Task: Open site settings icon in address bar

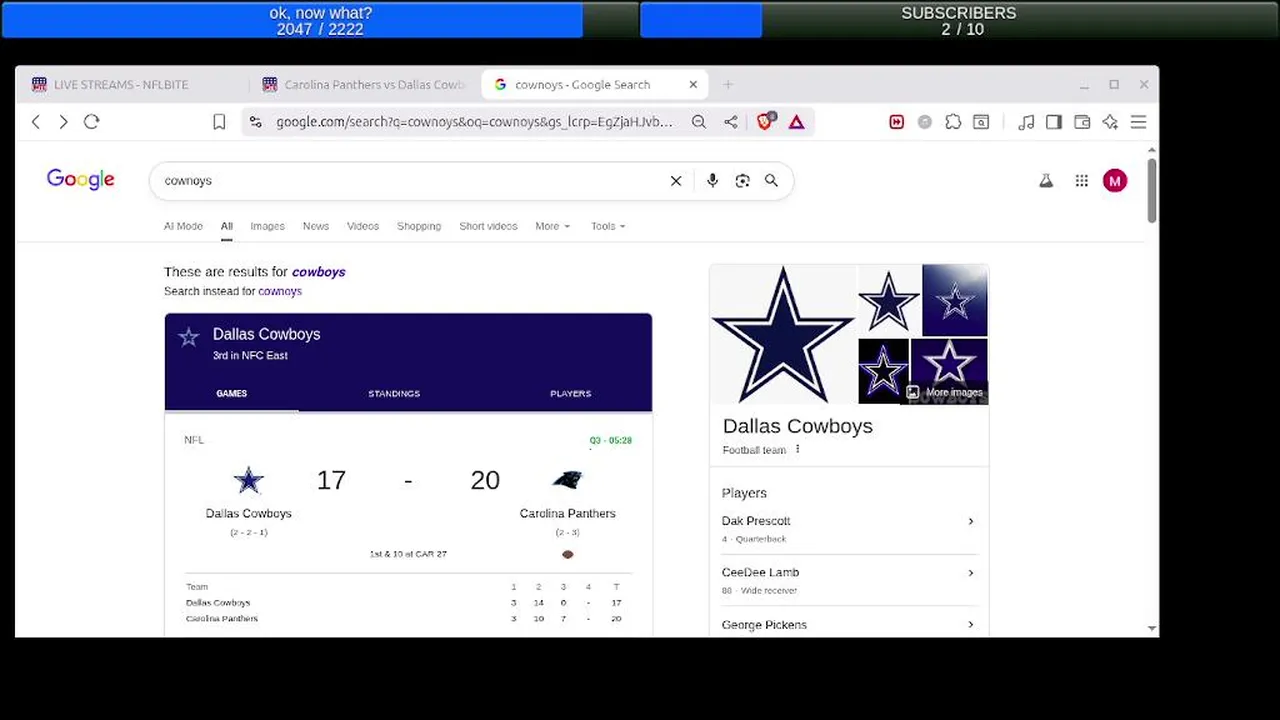Action: [x=255, y=122]
